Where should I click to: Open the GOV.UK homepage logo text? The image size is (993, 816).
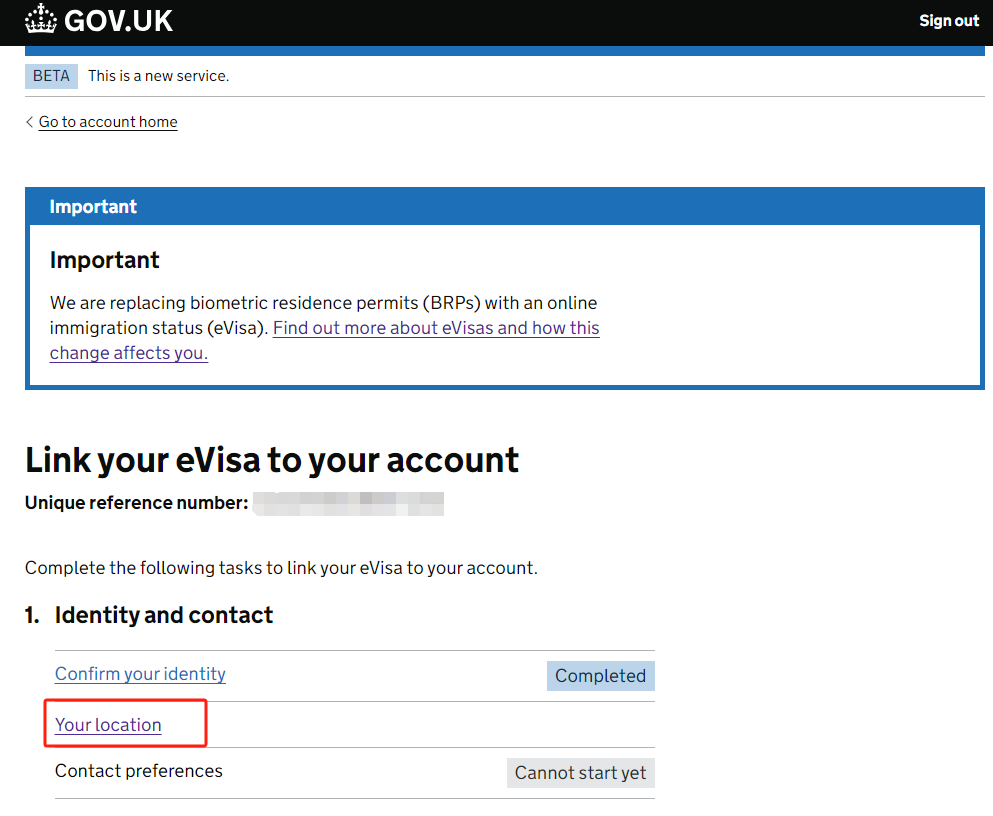coord(118,21)
